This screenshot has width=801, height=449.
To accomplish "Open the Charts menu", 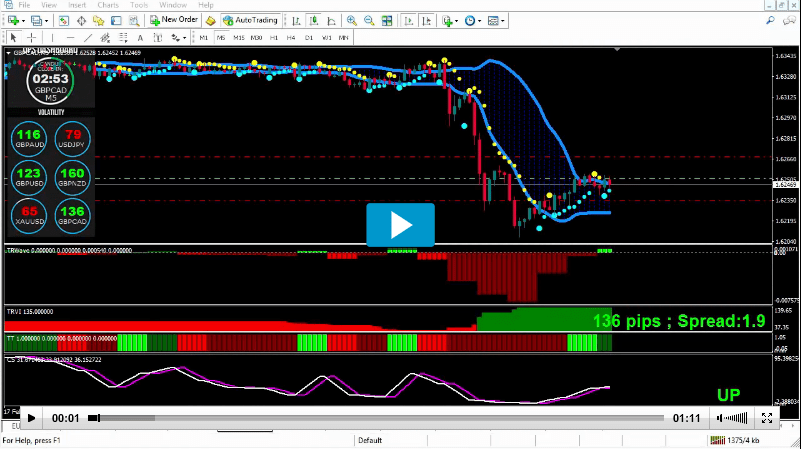I will tap(108, 5).
